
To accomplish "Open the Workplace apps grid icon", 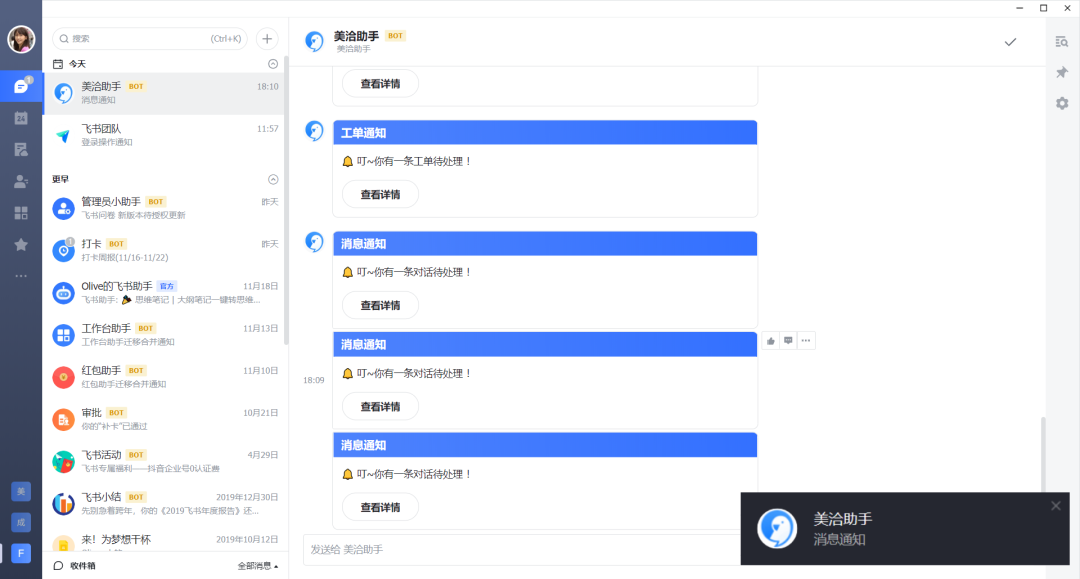I will [21, 213].
